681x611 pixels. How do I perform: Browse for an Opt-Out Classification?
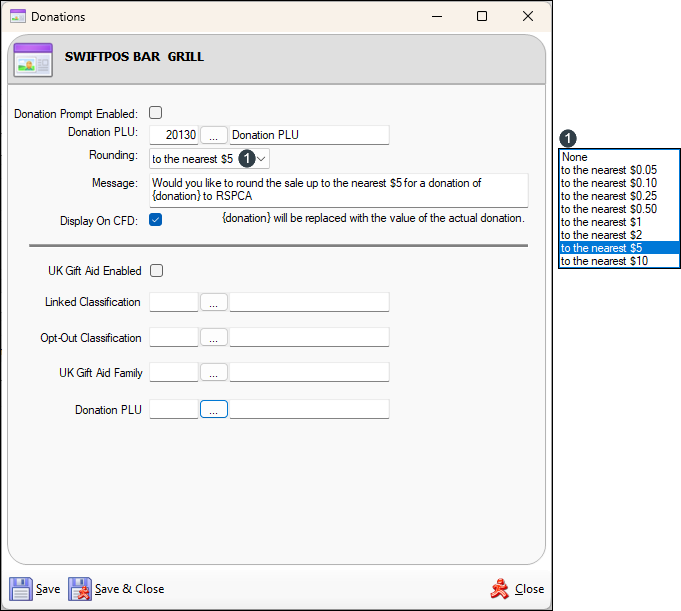[214, 338]
